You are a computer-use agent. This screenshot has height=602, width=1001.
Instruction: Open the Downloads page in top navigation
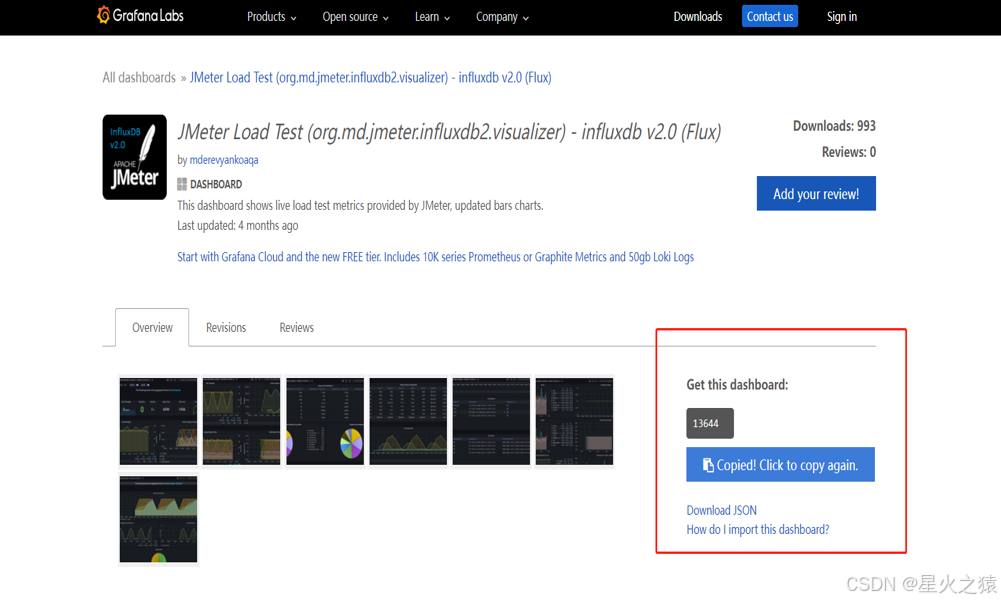[698, 17]
